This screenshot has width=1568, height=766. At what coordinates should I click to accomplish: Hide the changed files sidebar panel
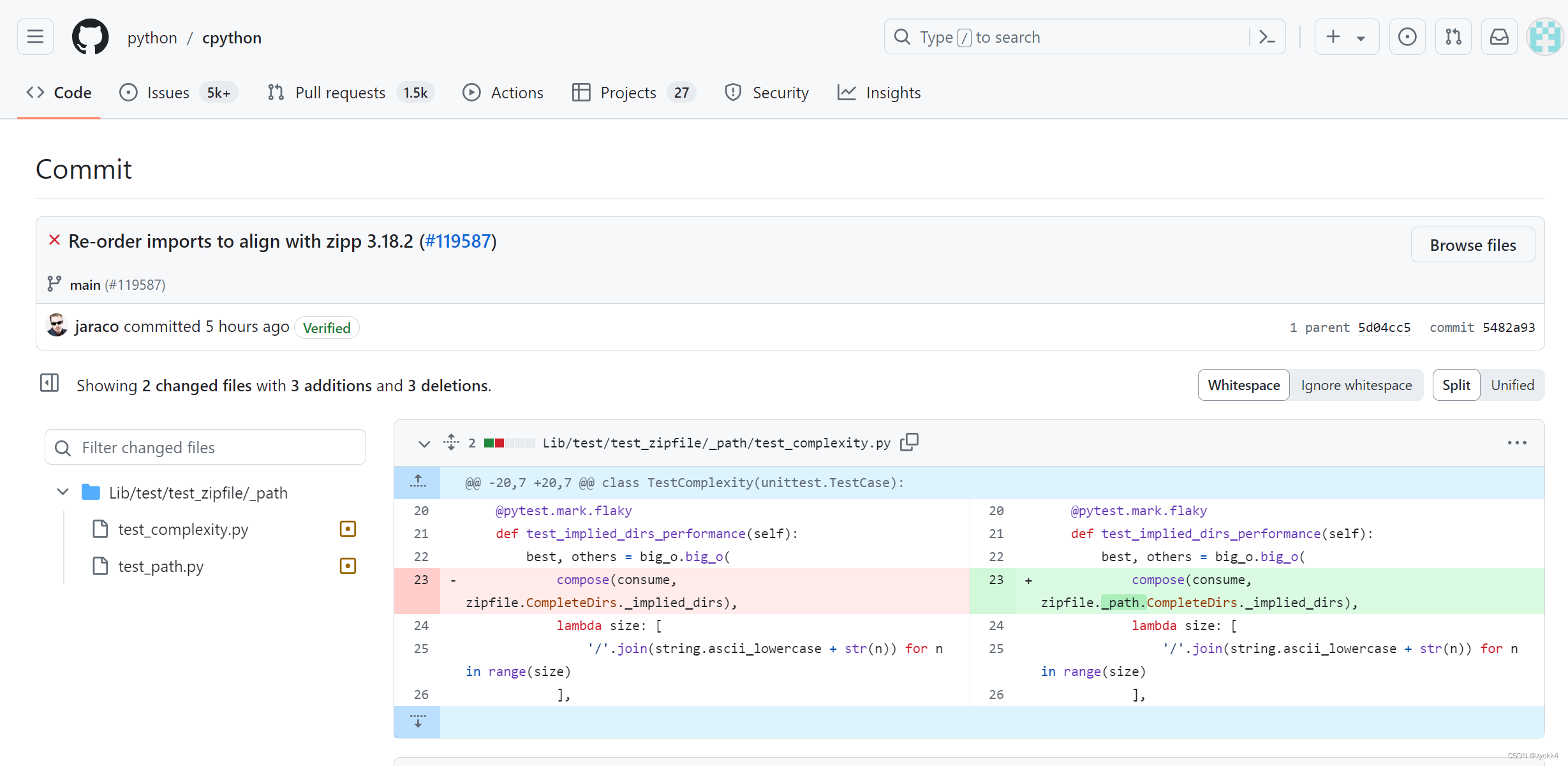click(x=49, y=382)
